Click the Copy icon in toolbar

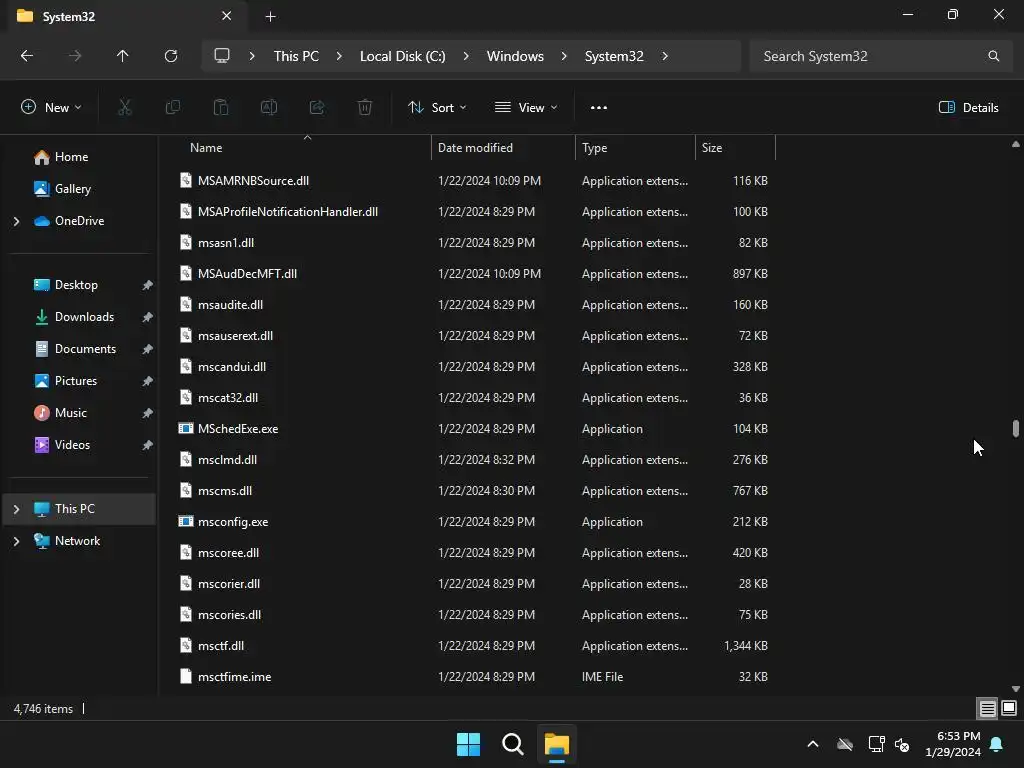click(172, 108)
